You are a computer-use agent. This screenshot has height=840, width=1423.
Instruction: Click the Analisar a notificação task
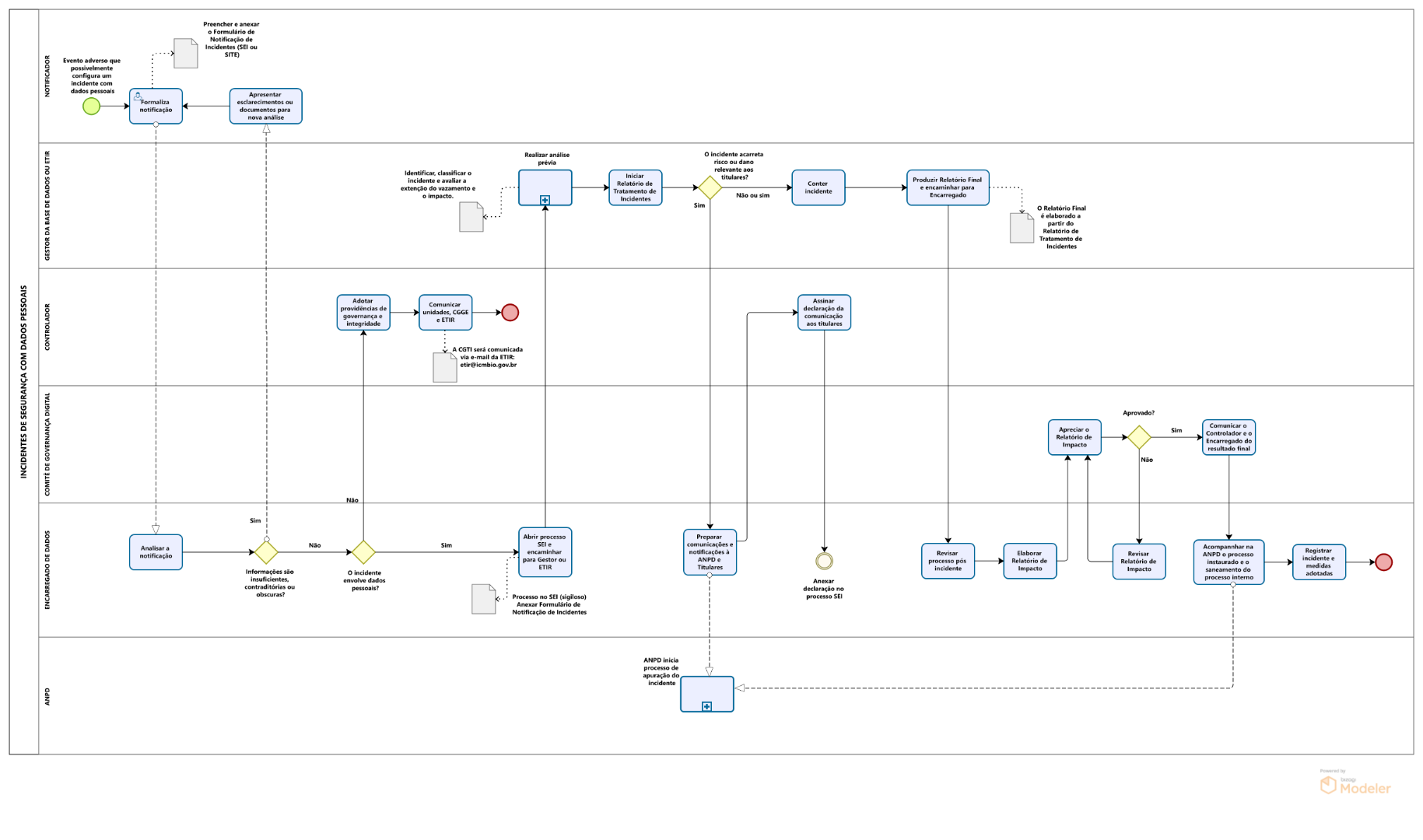[156, 552]
